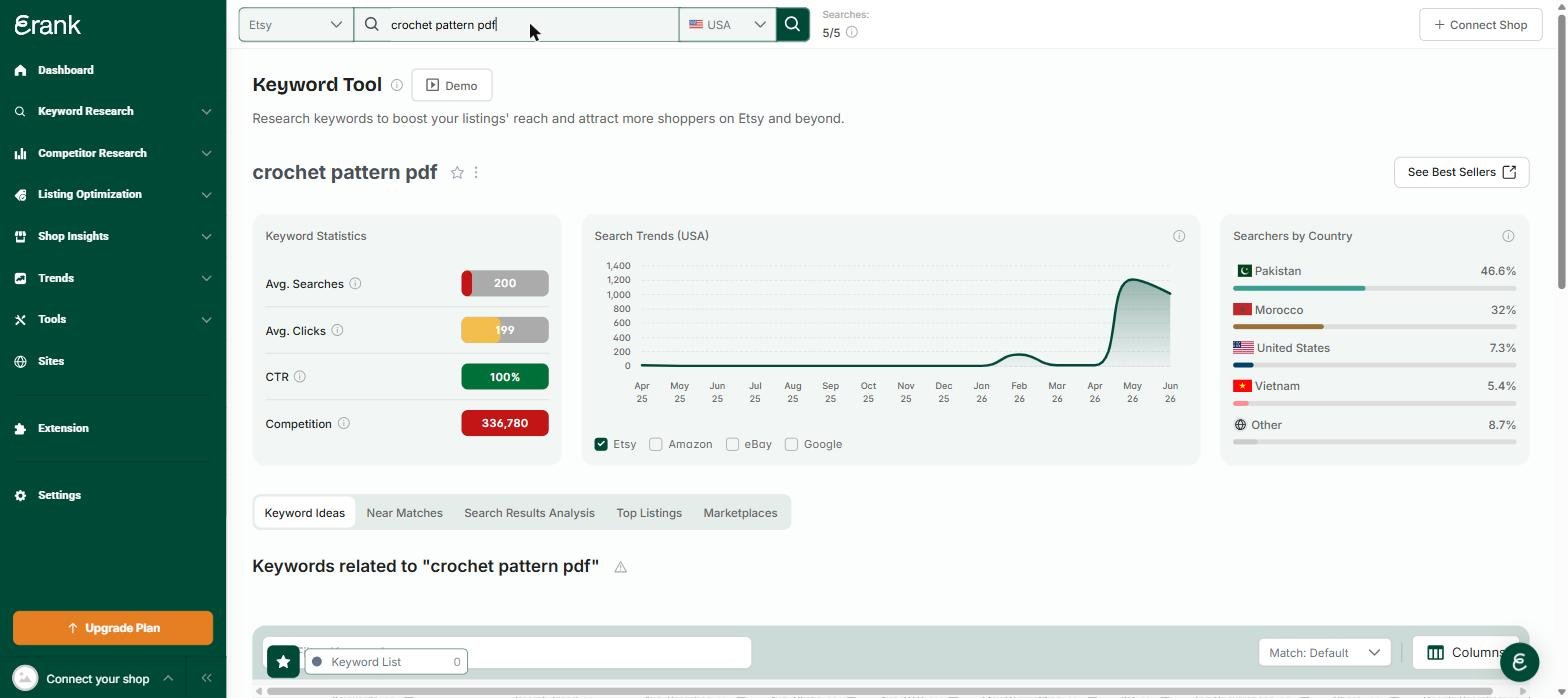Screen dimensions: 1568x698
Task: Click the Connect Shop button
Action: point(1480,25)
